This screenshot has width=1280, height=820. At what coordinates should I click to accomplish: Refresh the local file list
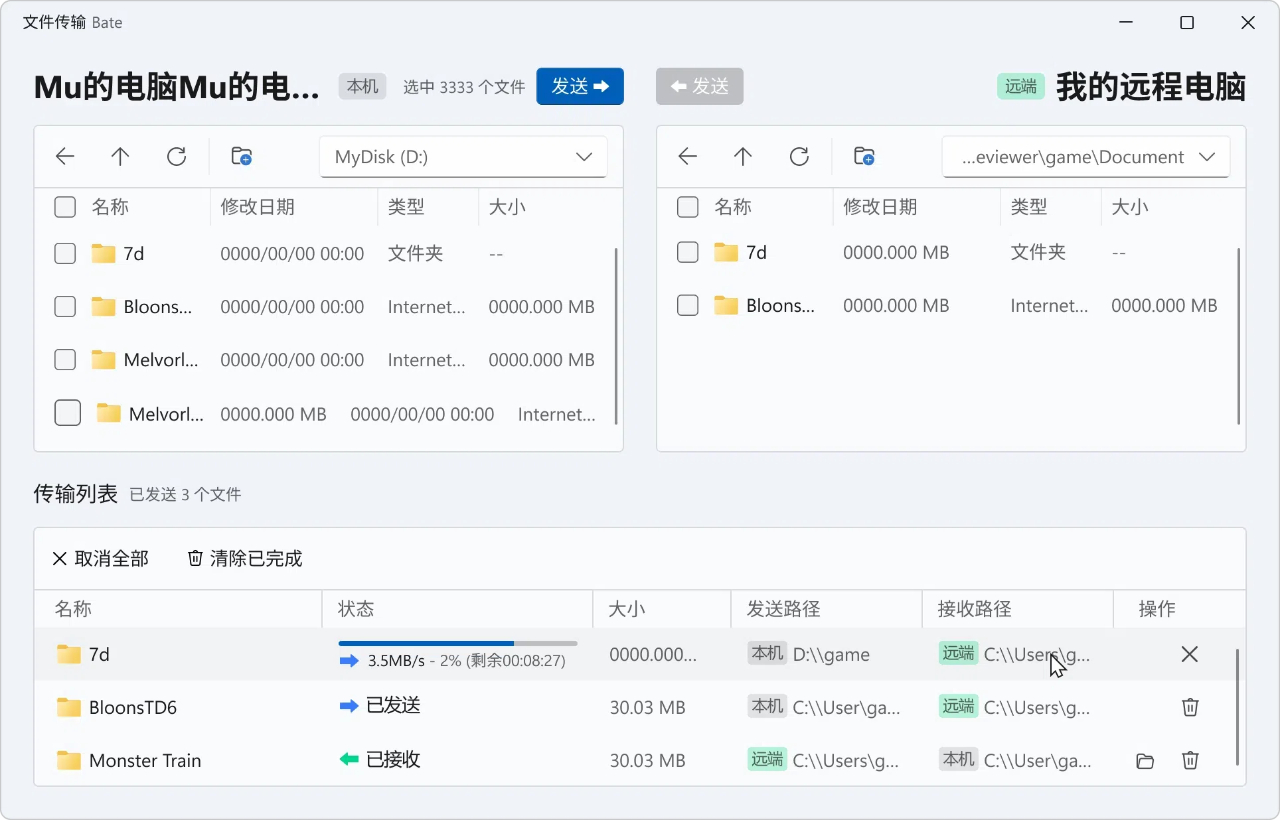point(177,156)
